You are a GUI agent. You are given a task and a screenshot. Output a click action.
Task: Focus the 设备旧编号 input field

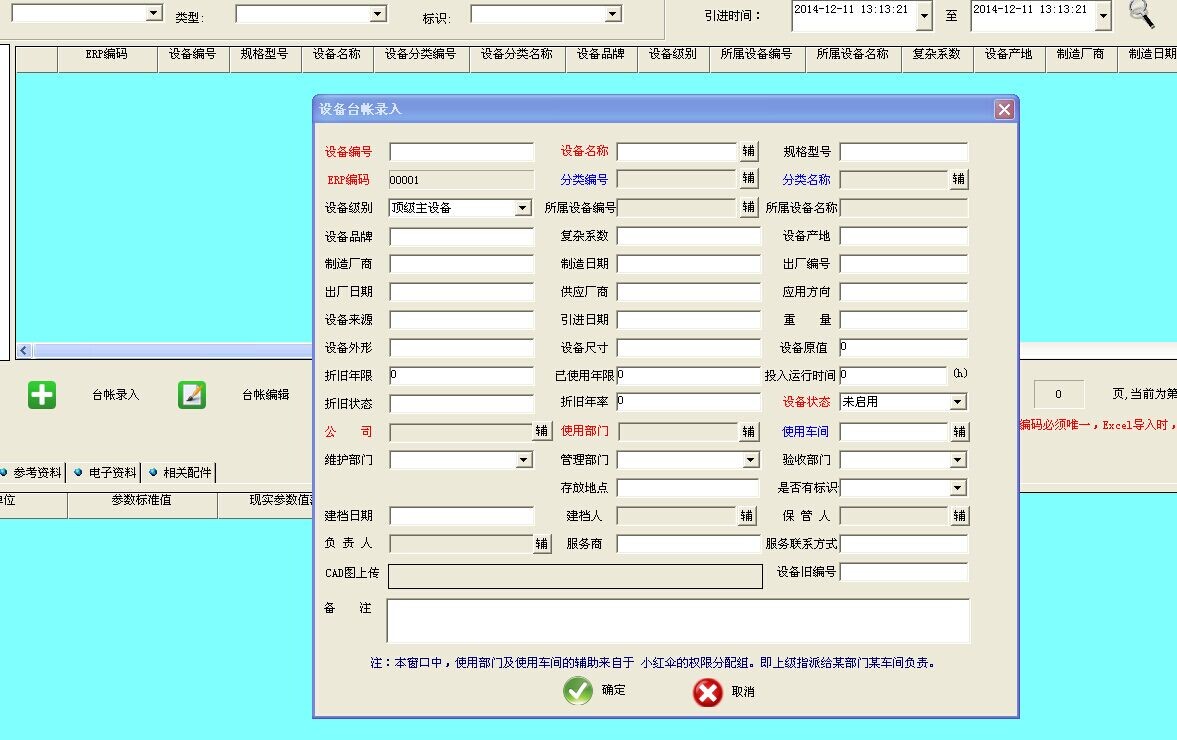point(904,572)
